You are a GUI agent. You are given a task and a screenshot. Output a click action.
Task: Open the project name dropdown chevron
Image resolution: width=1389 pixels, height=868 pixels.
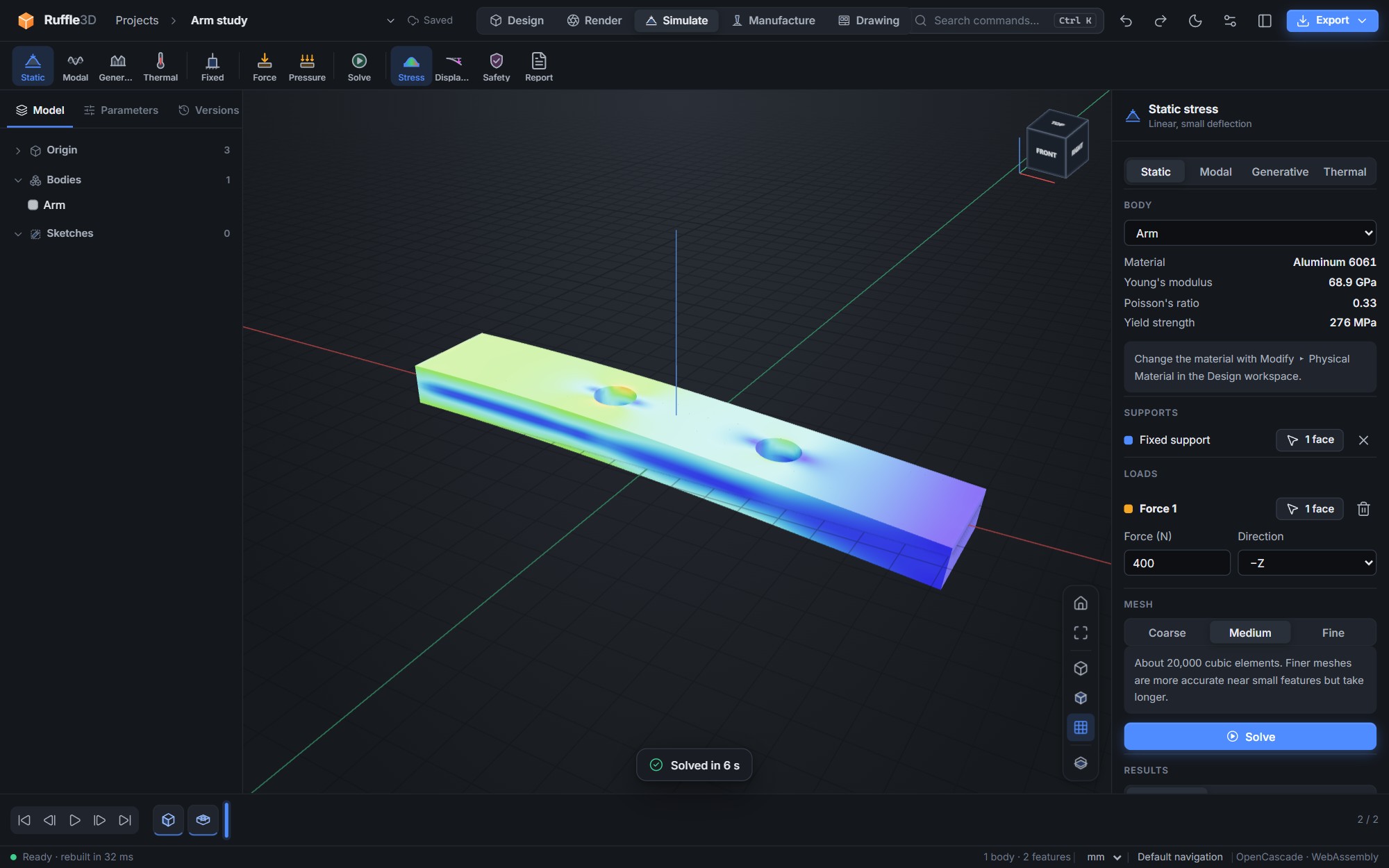(x=390, y=21)
